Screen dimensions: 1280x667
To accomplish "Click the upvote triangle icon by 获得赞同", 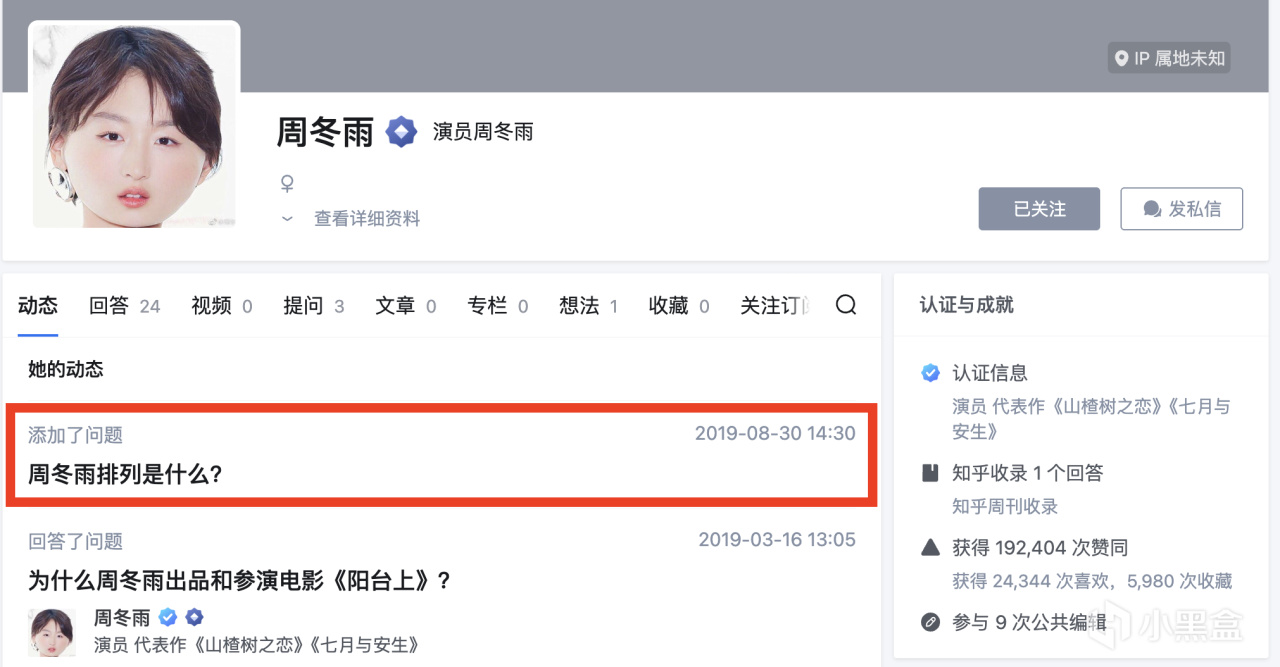I will (930, 547).
